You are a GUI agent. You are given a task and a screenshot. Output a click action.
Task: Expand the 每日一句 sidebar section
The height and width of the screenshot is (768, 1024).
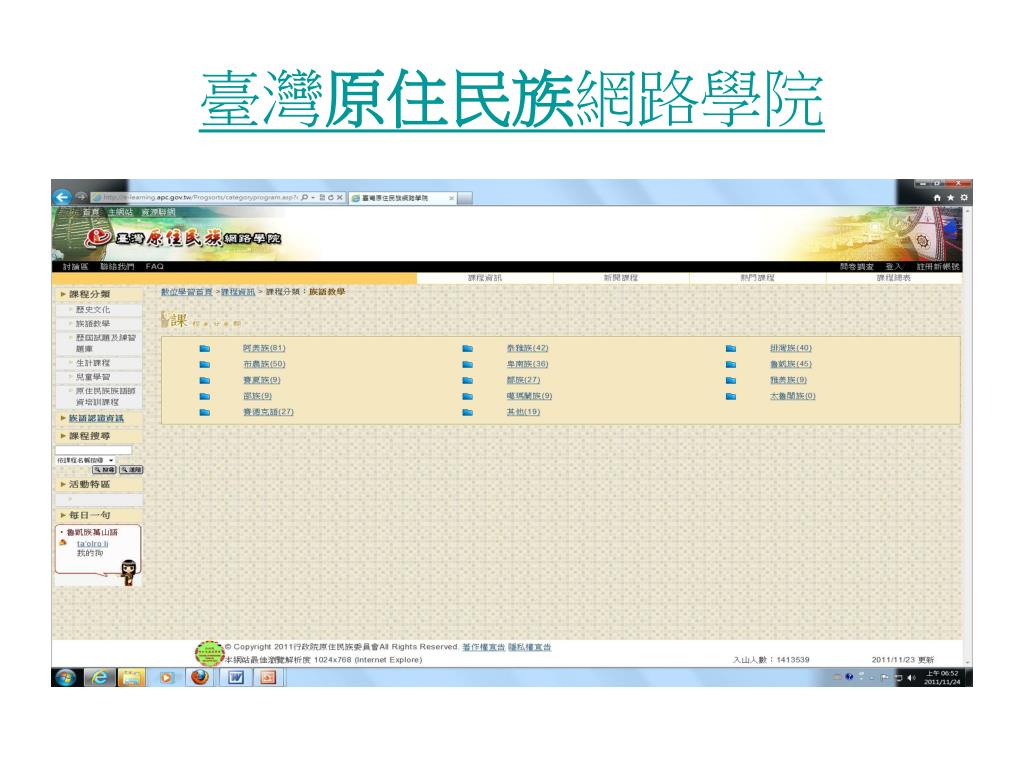(98, 515)
